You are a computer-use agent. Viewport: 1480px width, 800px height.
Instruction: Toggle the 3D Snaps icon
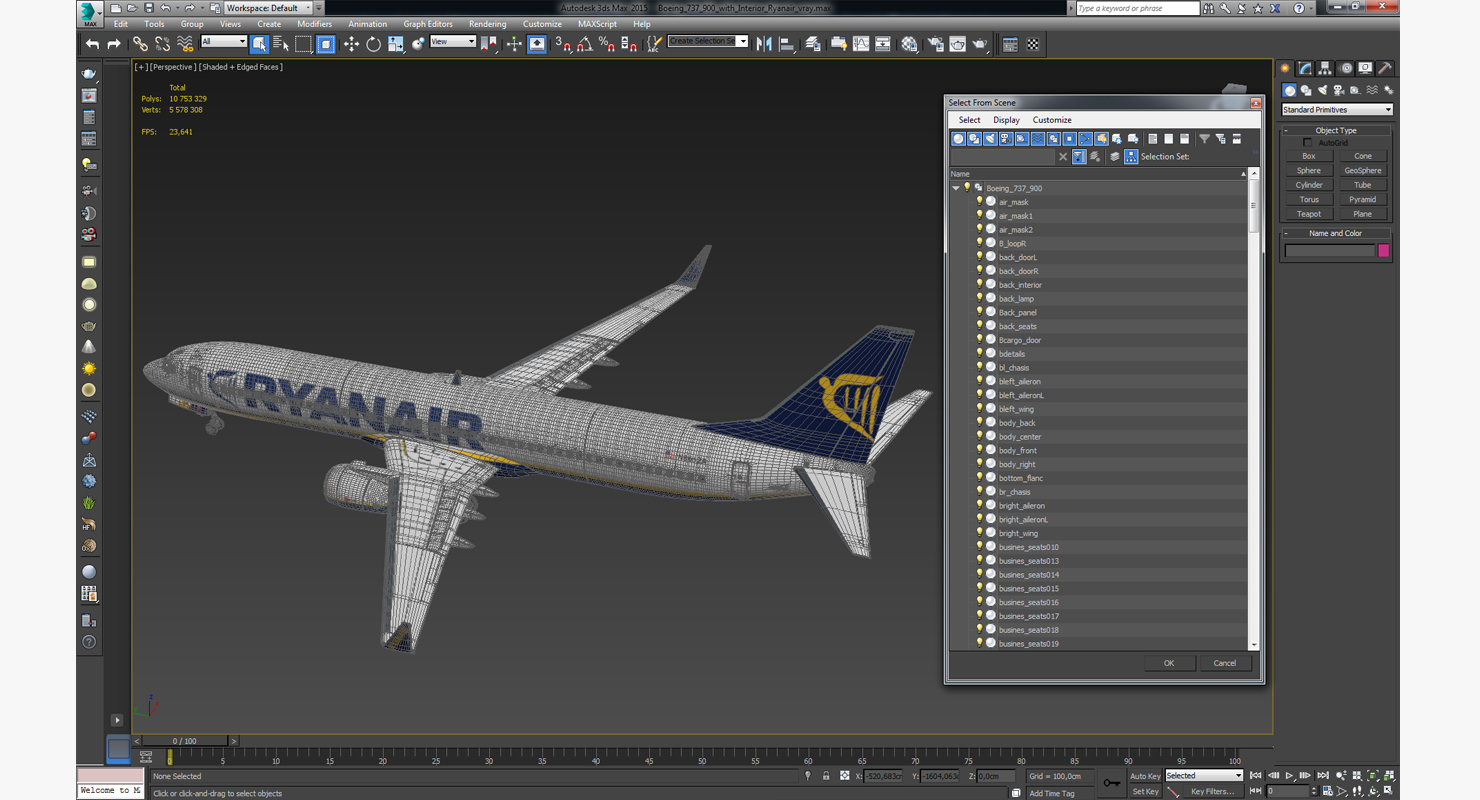(x=563, y=44)
